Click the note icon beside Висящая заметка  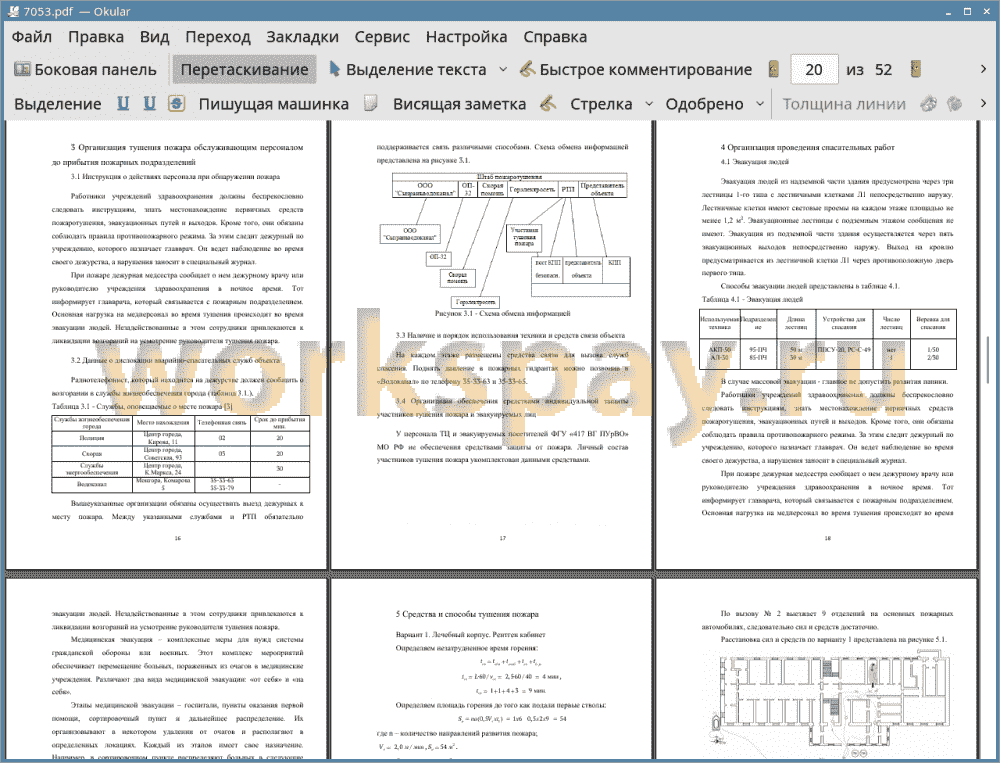(x=371, y=103)
